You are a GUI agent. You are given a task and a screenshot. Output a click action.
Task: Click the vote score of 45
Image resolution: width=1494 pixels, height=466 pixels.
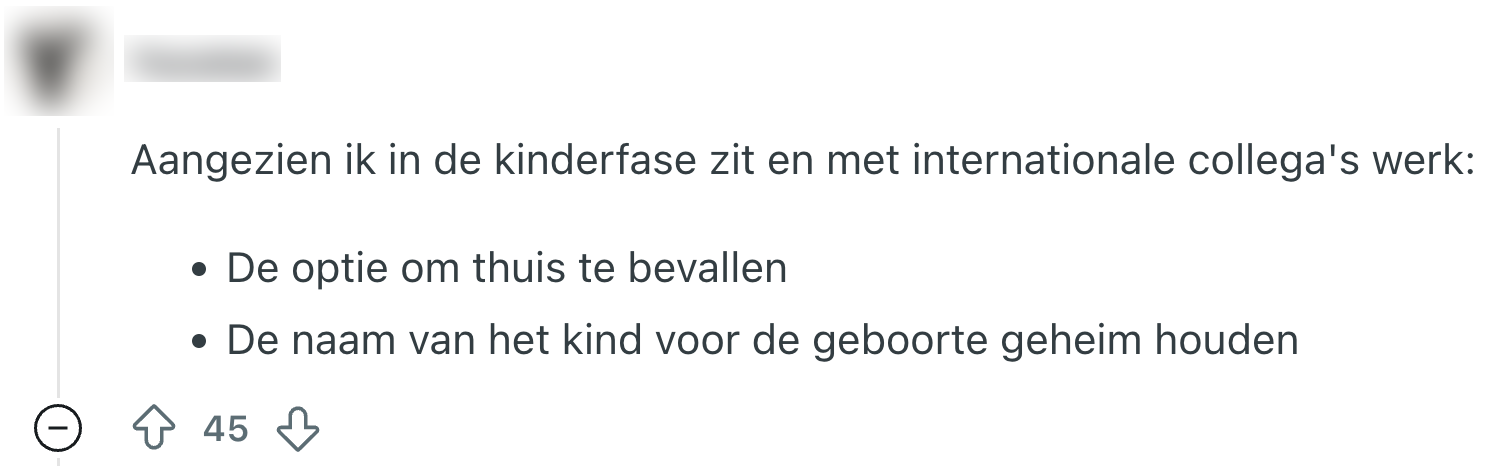coord(225,430)
